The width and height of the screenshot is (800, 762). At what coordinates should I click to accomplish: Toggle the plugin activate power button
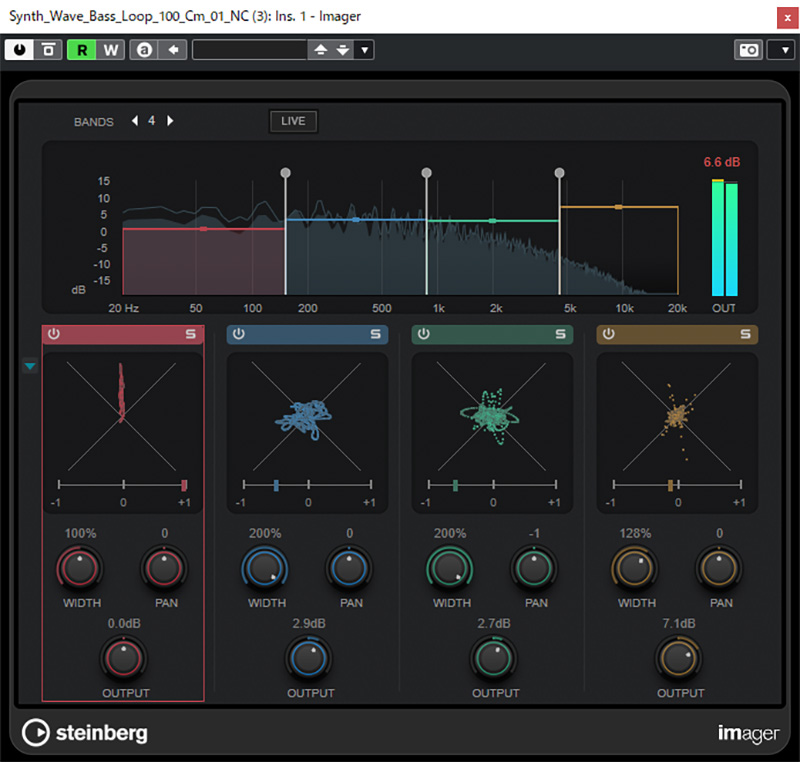pos(19,50)
